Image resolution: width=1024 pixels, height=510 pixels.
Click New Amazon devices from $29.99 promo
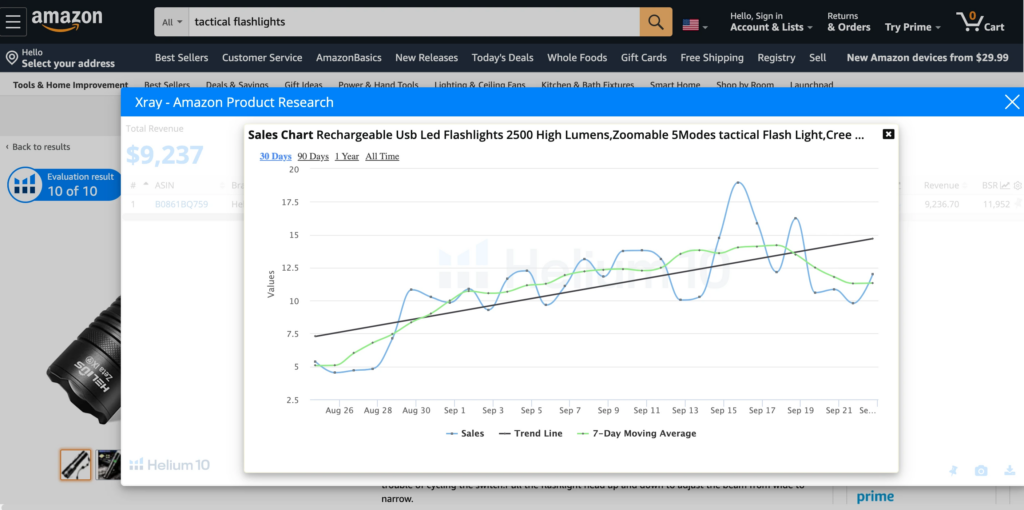[x=927, y=57]
